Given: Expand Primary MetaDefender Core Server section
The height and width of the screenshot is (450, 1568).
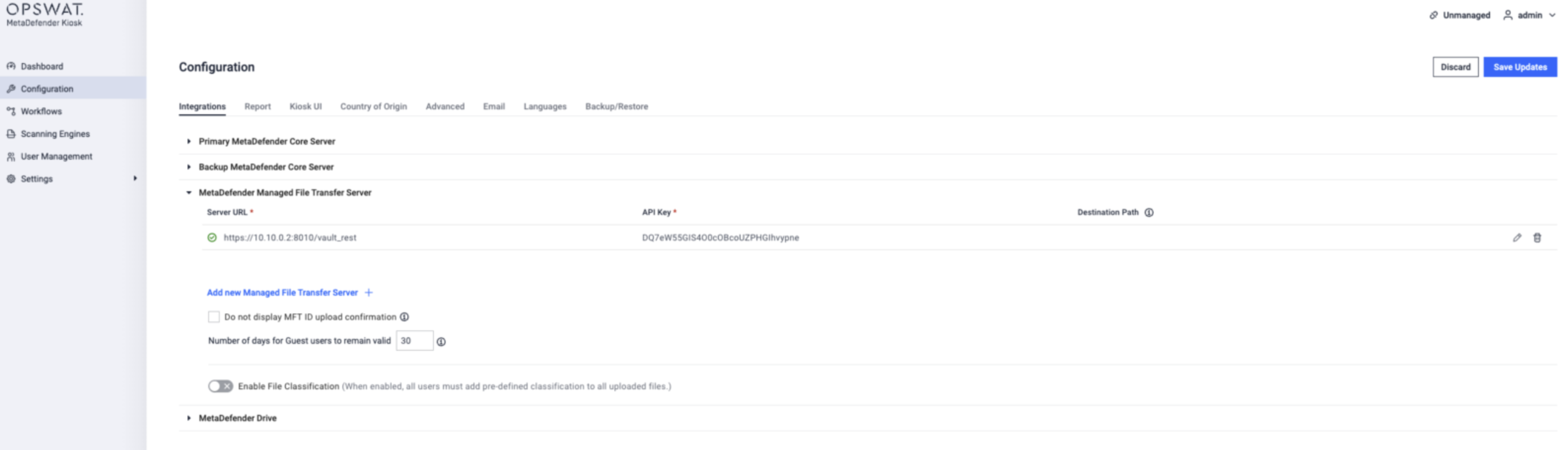Looking at the screenshot, I should tap(188, 142).
